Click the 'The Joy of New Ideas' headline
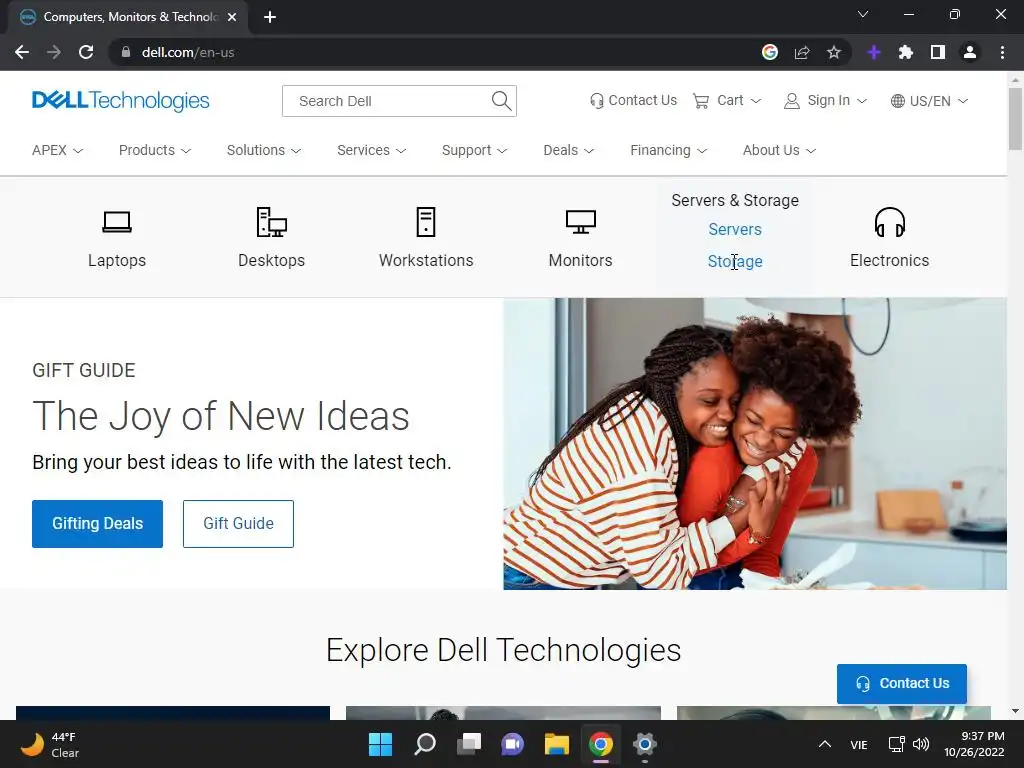This screenshot has height=768, width=1024. [x=221, y=416]
